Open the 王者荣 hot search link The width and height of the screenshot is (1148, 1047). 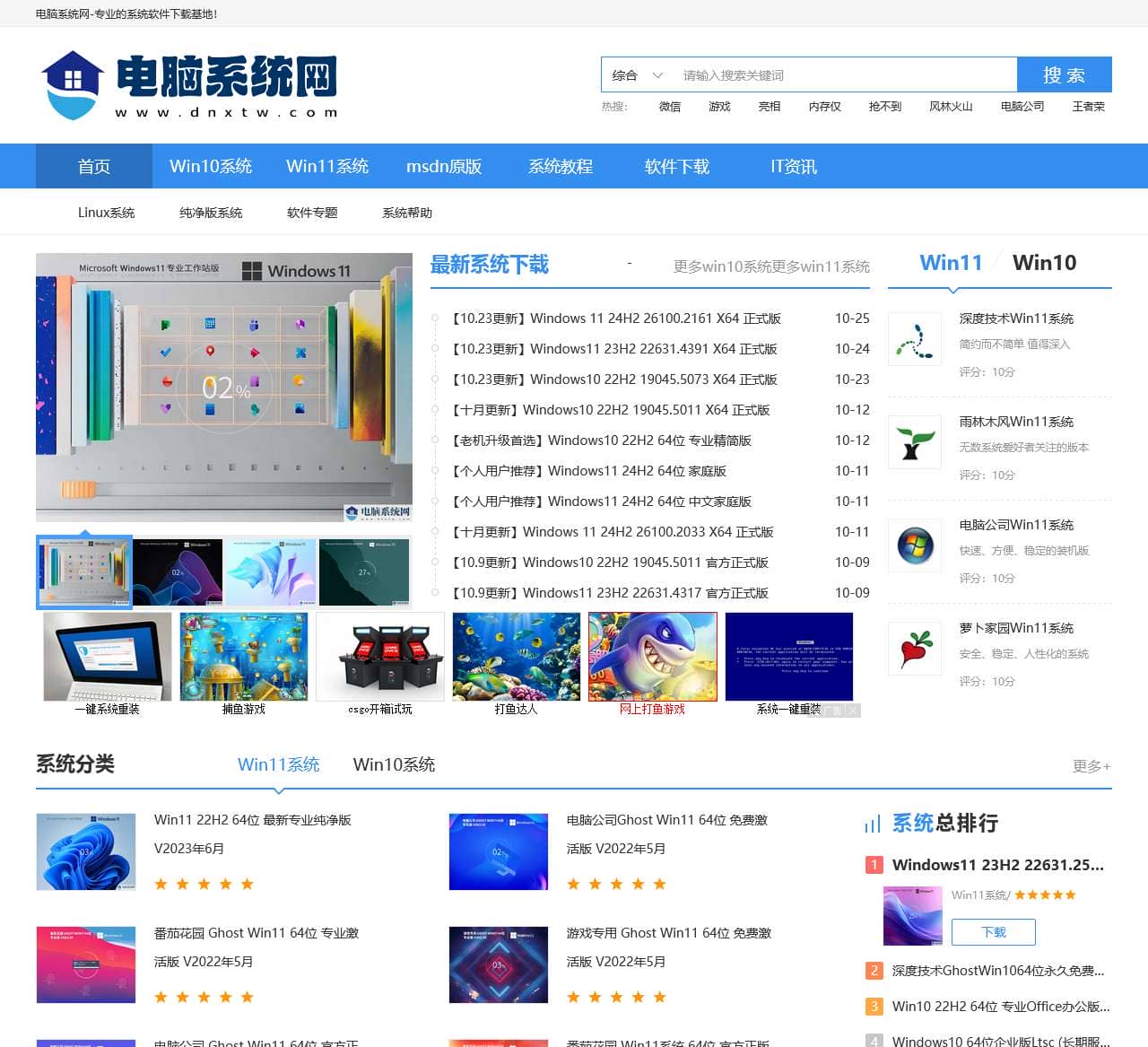[1086, 106]
